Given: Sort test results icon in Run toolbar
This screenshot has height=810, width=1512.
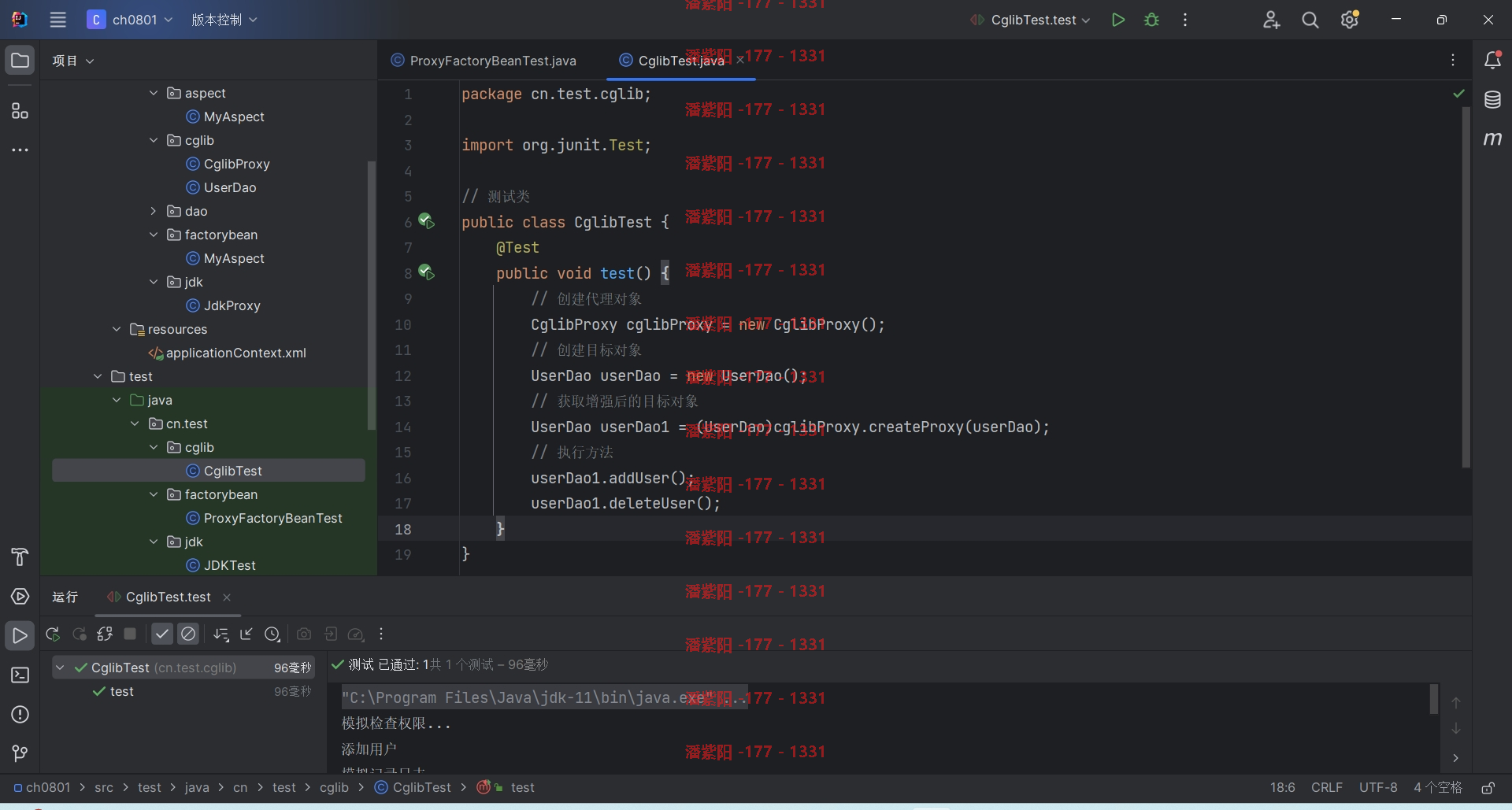Looking at the screenshot, I should 220,634.
